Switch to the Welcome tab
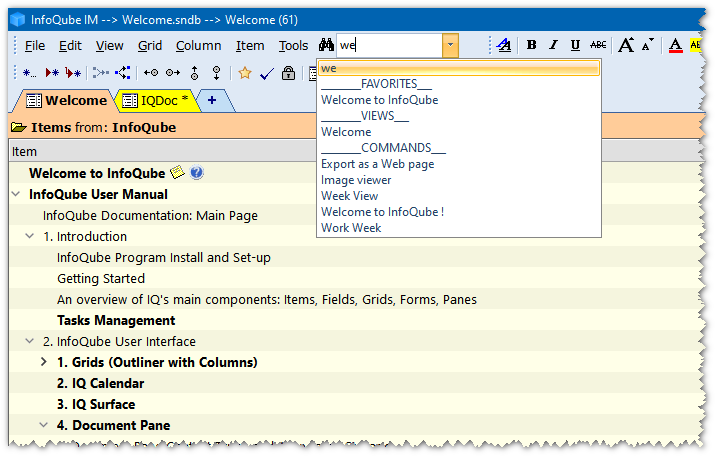Screen dimensions: 721x462 coord(66,101)
